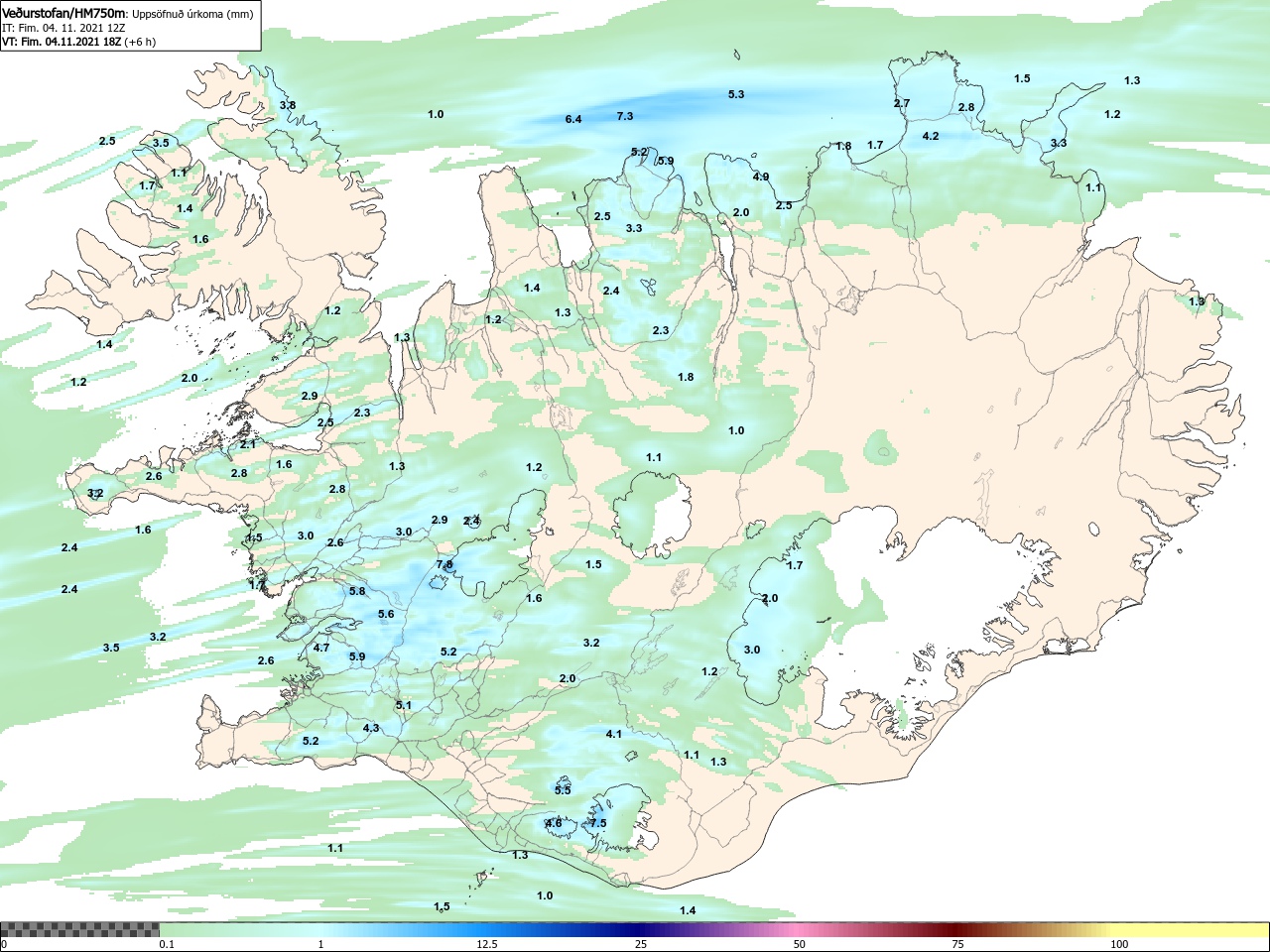This screenshot has width=1270, height=952.
Task: Click the 7.8 precipitation value
Action: (x=444, y=564)
